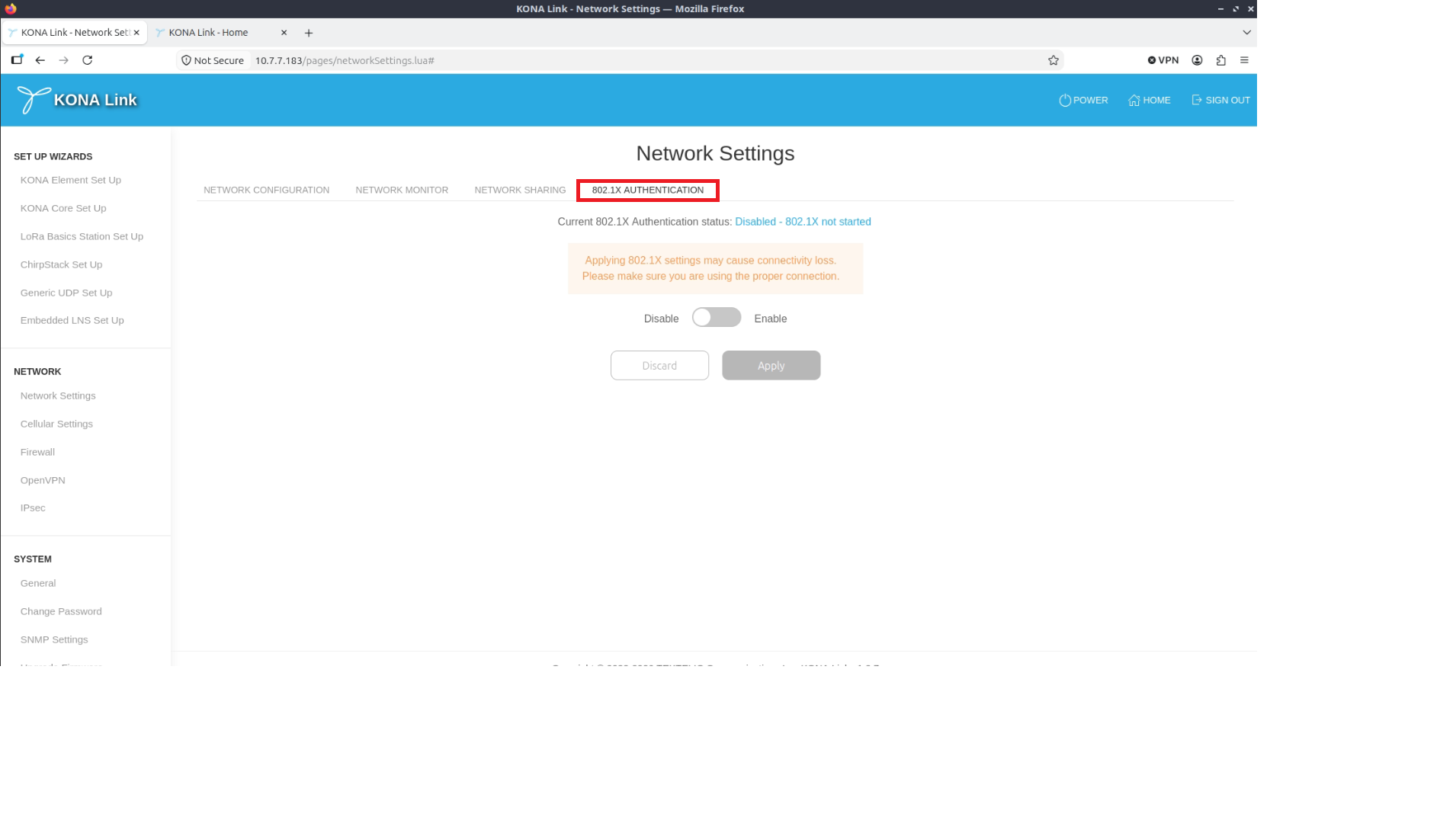Screen dimensions: 1456x817
Task: Click the Not Secure shield icon
Action: (186, 60)
